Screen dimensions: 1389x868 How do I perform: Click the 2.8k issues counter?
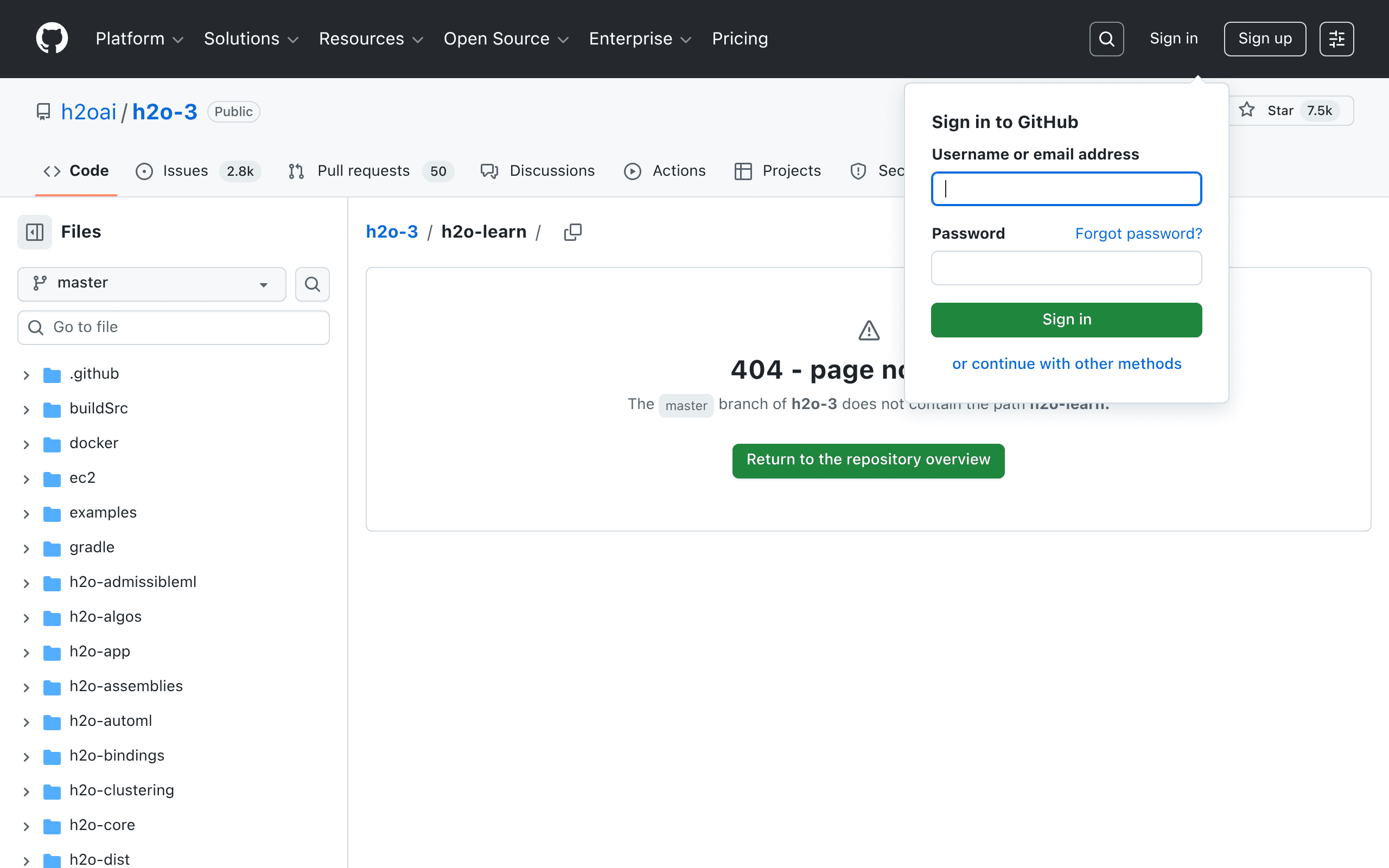coord(240,171)
